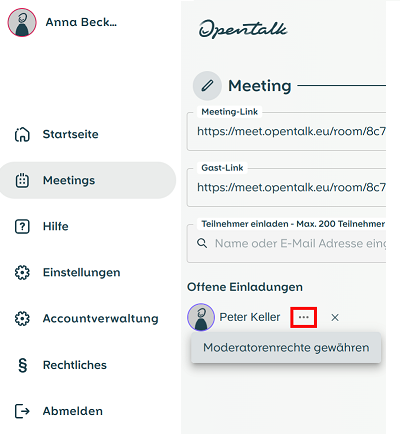Screen dimensions: 400x434
Task: Click the Einstellungen gear icon
Action: pos(22,273)
